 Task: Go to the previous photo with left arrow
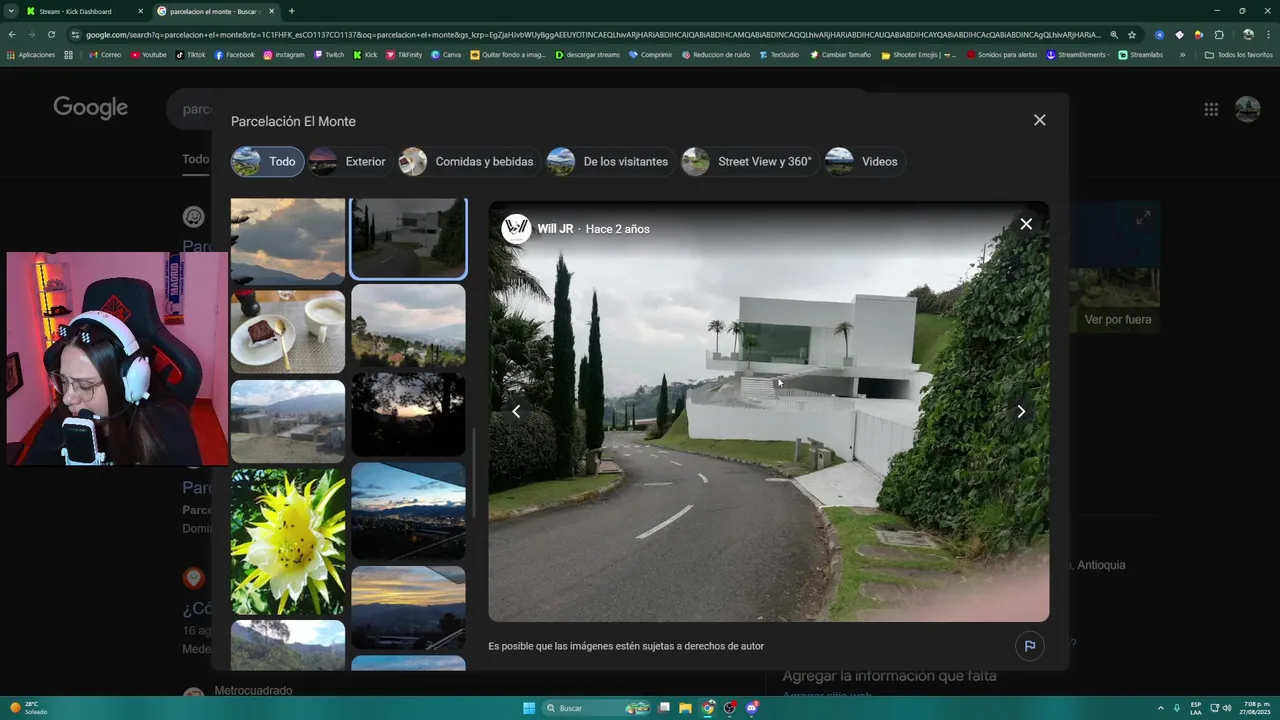[516, 411]
